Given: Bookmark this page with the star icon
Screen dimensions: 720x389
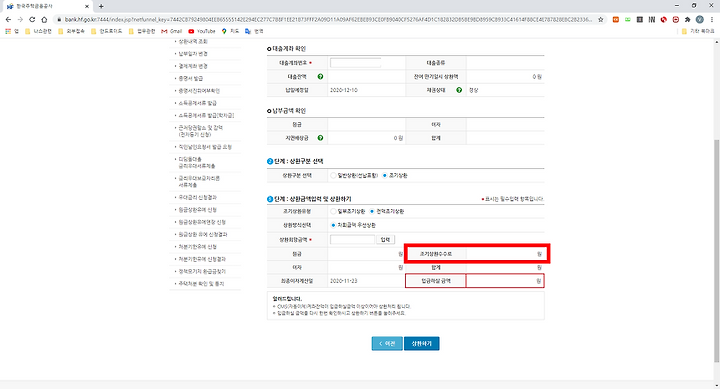Looking at the screenshot, I should click(x=601, y=19).
